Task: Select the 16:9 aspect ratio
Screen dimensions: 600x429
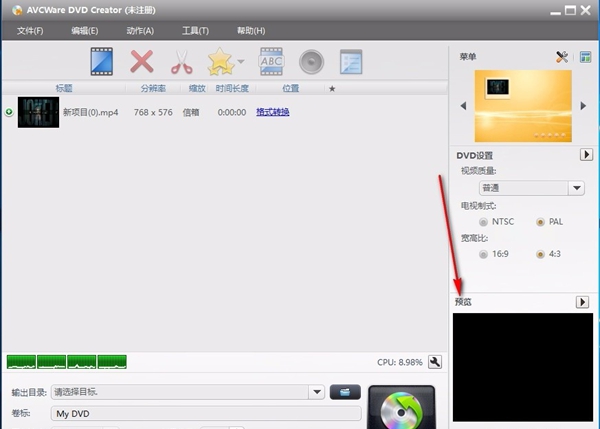Action: 483,254
